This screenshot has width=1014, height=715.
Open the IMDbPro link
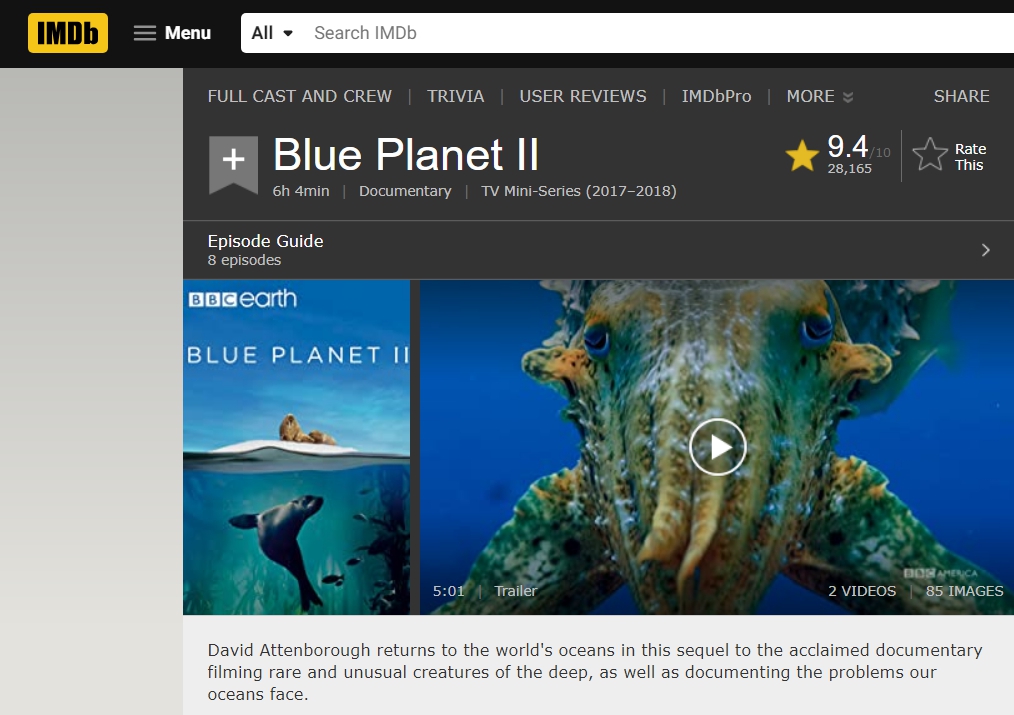(x=717, y=96)
